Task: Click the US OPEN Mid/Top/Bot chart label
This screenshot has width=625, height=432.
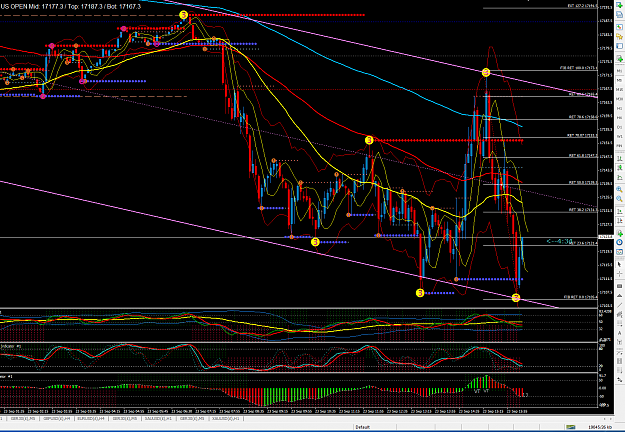Action: click(x=71, y=7)
